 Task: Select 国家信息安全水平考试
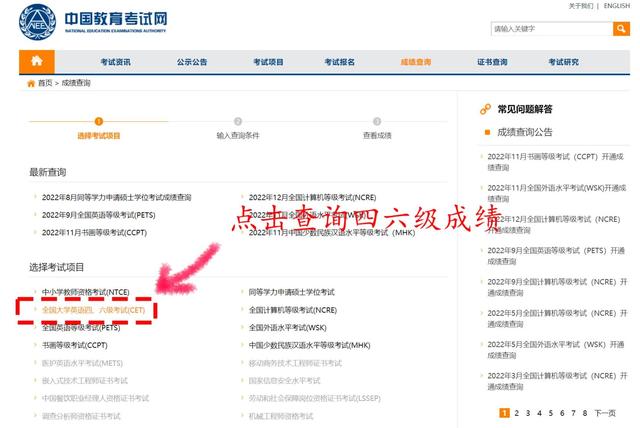pyautogui.click(x=284, y=381)
